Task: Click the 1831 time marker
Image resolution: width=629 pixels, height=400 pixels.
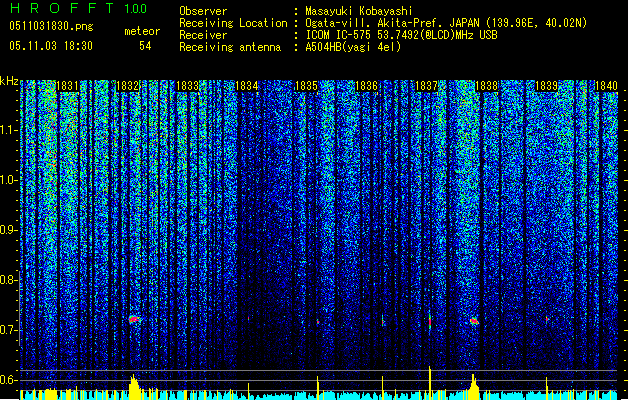Action: click(67, 86)
